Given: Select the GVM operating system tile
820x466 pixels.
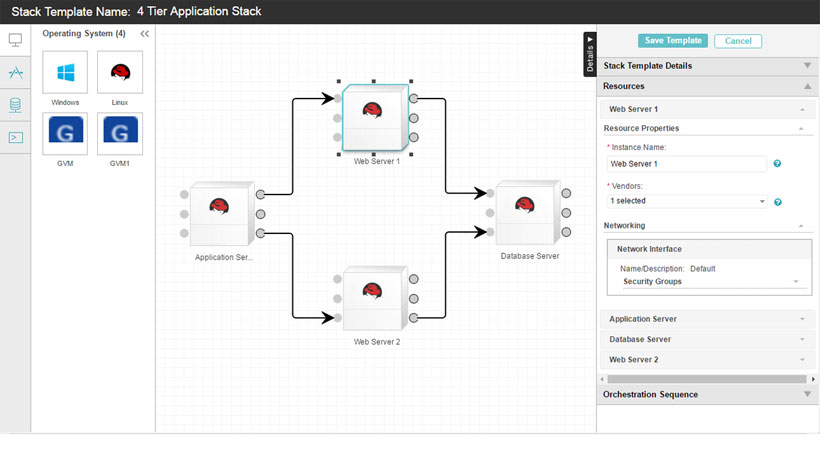Looking at the screenshot, I should tap(65, 134).
